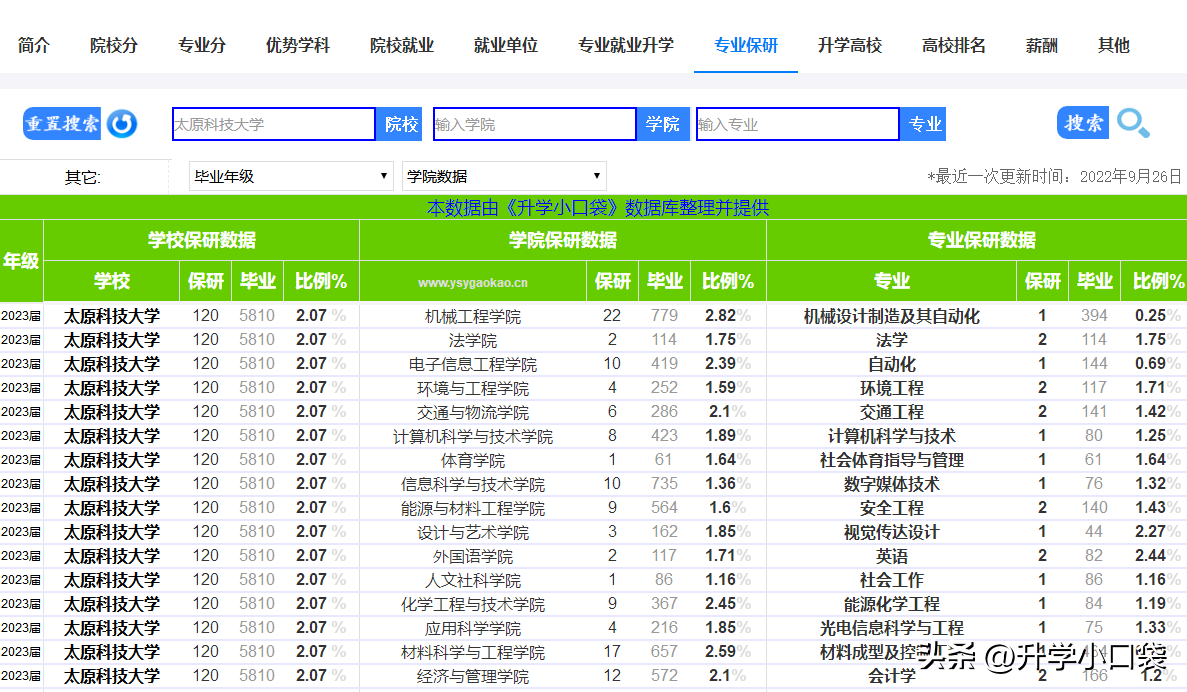Focus the 输入学院 input field
The height and width of the screenshot is (692, 1187).
click(534, 124)
